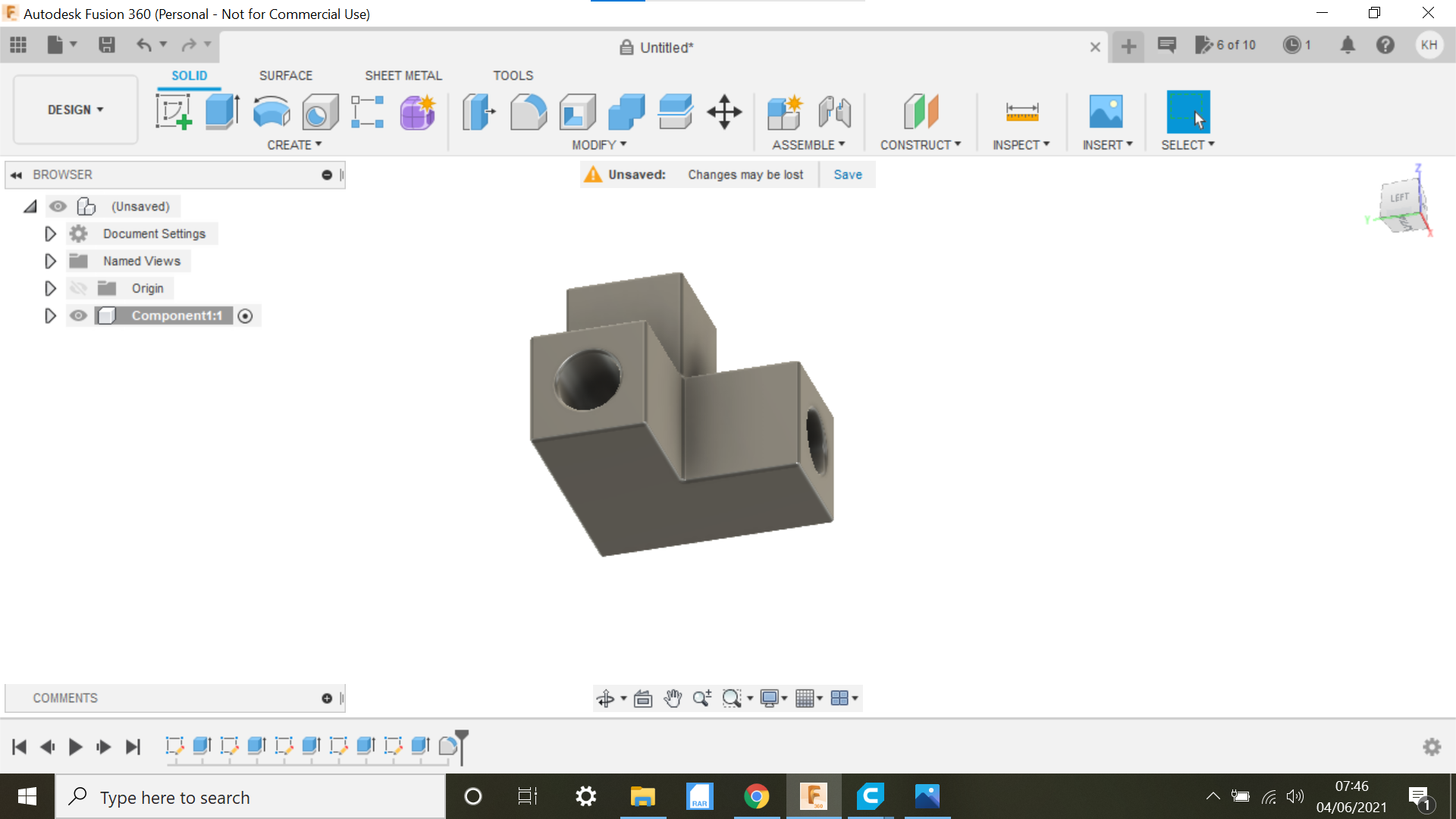The image size is (1456, 819).
Task: Expand Document Settings node
Action: 50,234
